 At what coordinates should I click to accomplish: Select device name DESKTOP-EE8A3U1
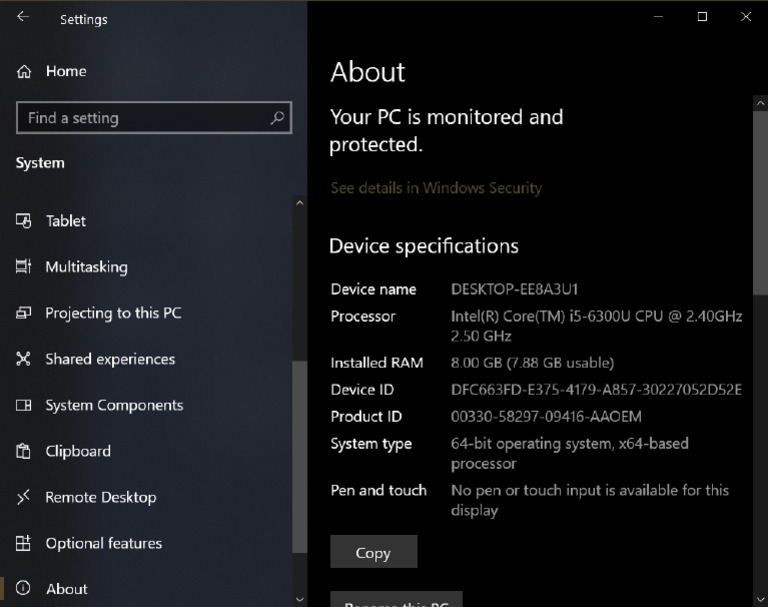(x=514, y=289)
